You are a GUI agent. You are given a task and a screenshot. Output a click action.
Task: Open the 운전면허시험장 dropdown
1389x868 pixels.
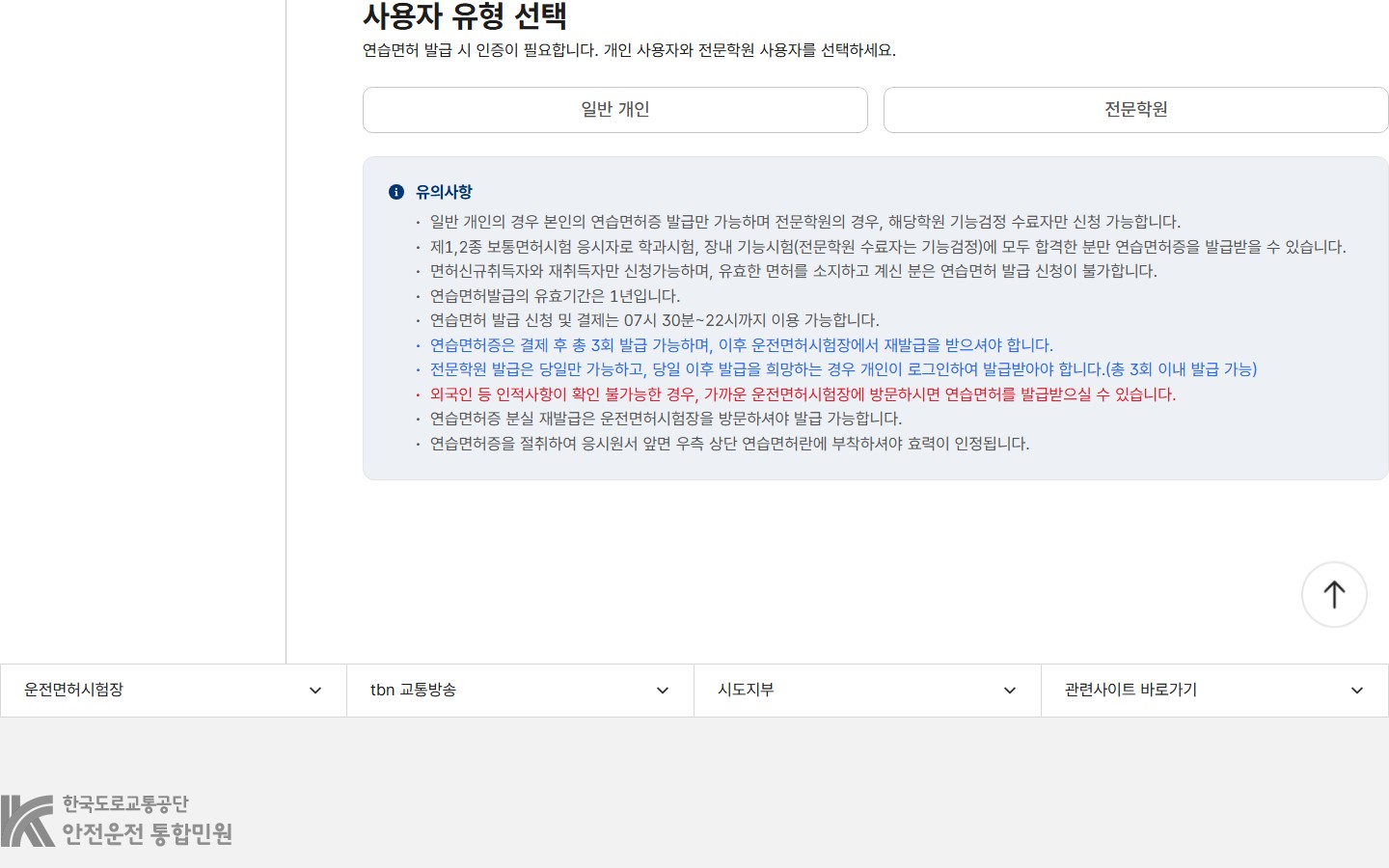174,690
